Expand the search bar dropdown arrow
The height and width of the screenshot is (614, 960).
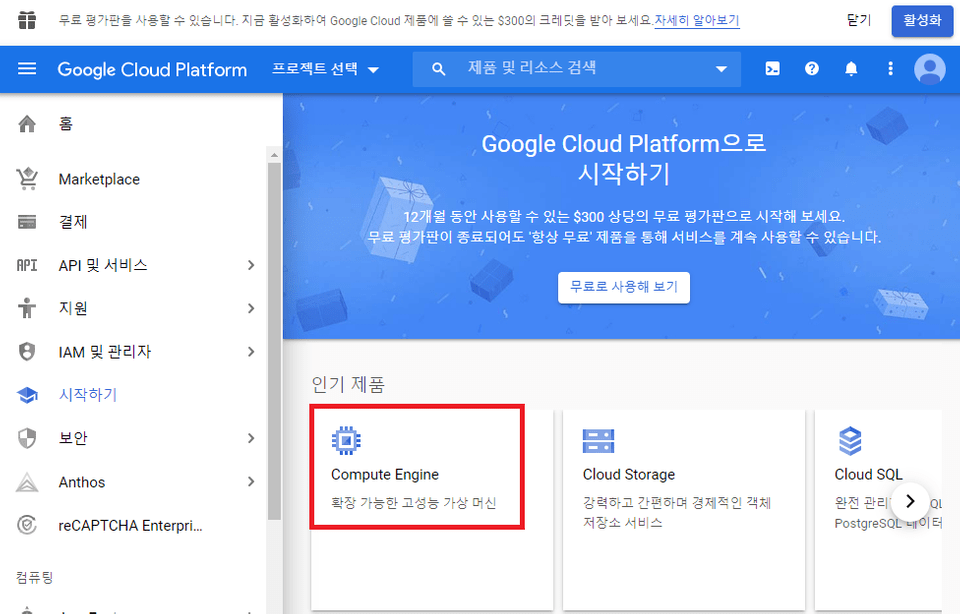tap(721, 69)
